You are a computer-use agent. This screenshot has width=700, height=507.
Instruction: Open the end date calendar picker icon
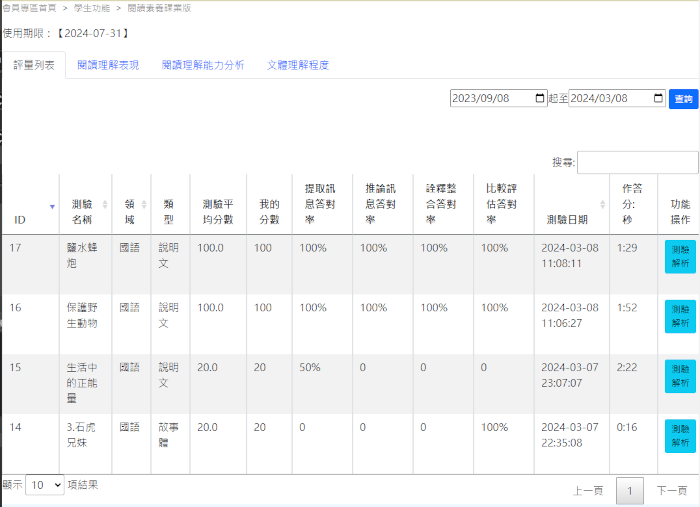[x=657, y=98]
